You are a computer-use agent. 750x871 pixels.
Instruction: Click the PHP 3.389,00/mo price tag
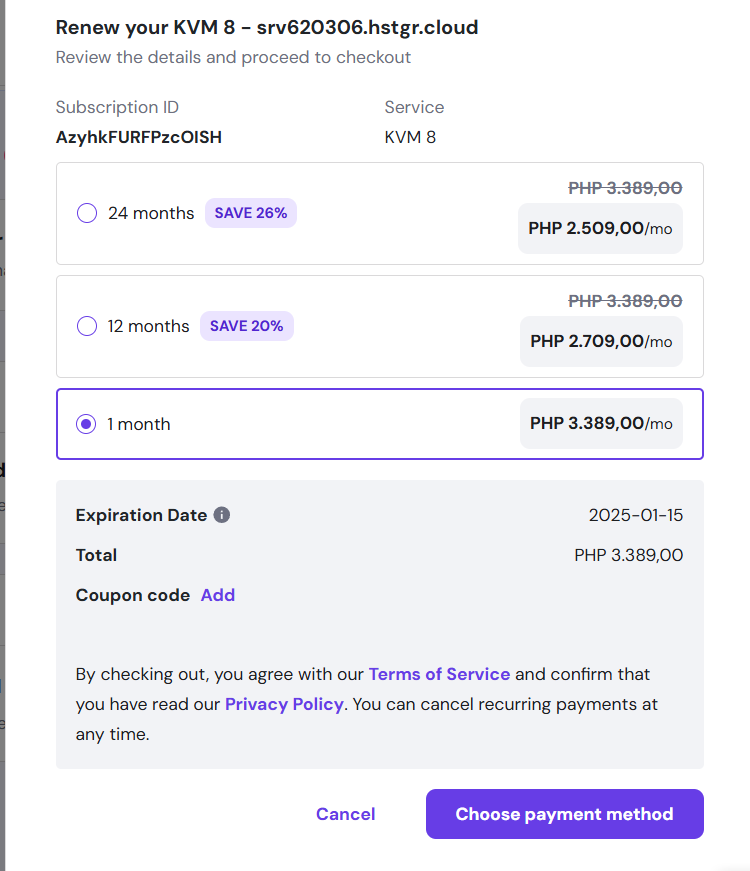[601, 424]
